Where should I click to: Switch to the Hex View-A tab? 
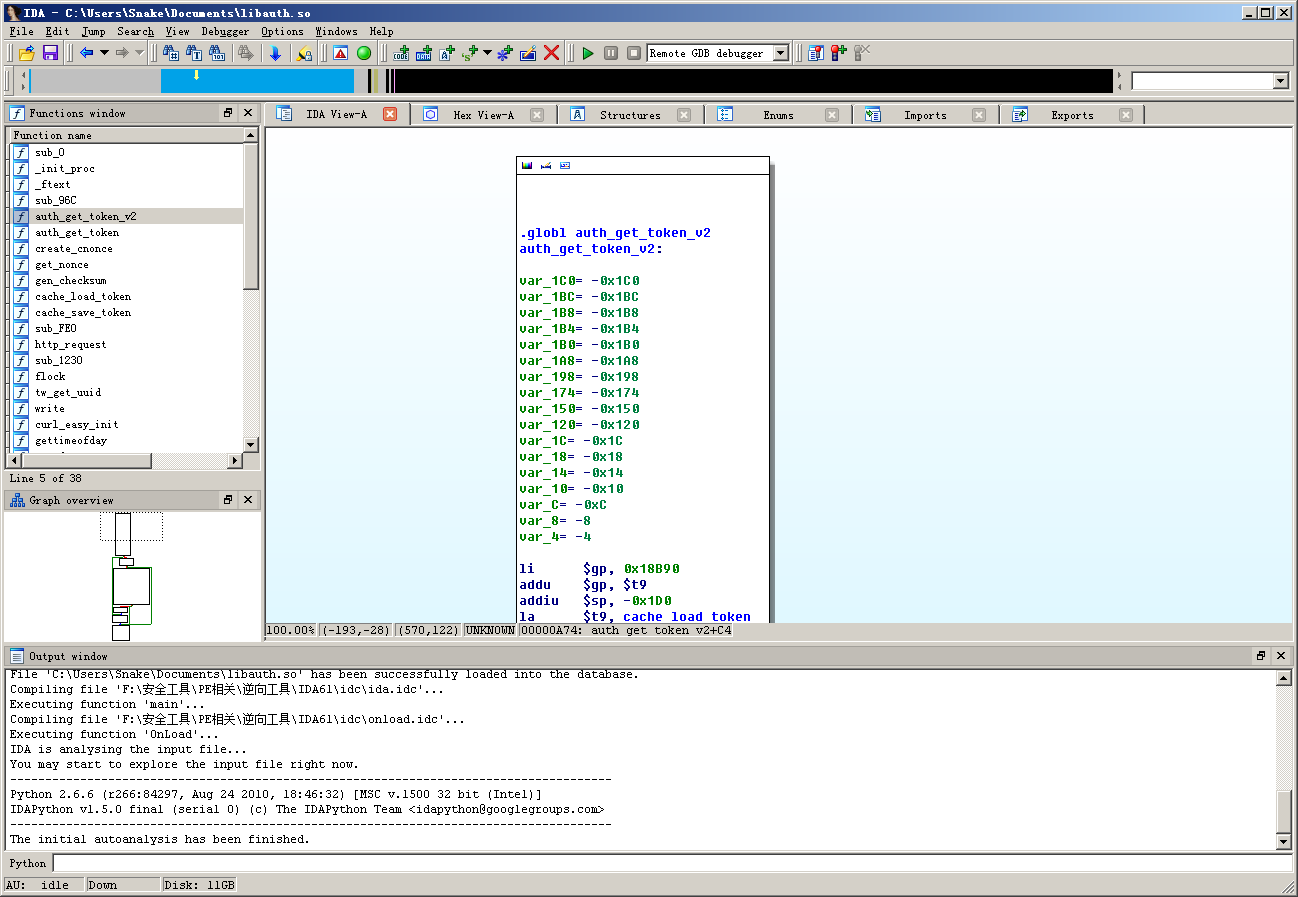tap(483, 115)
